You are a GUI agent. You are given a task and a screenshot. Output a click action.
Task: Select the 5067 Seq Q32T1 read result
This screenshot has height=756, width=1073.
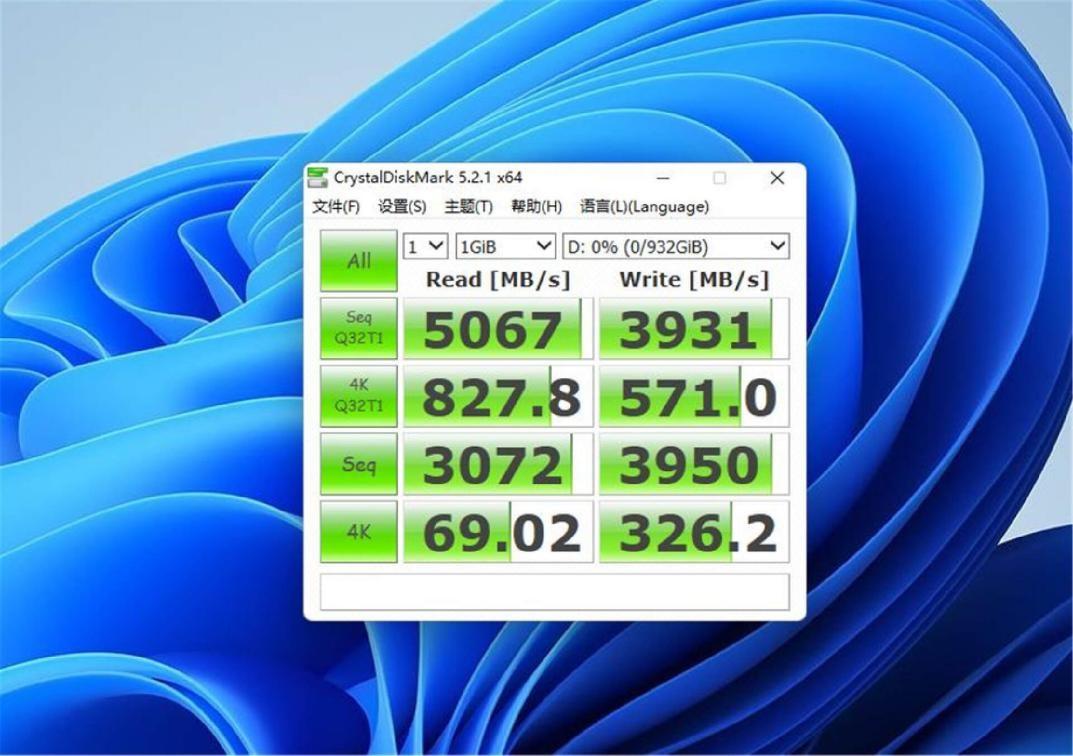pos(498,328)
